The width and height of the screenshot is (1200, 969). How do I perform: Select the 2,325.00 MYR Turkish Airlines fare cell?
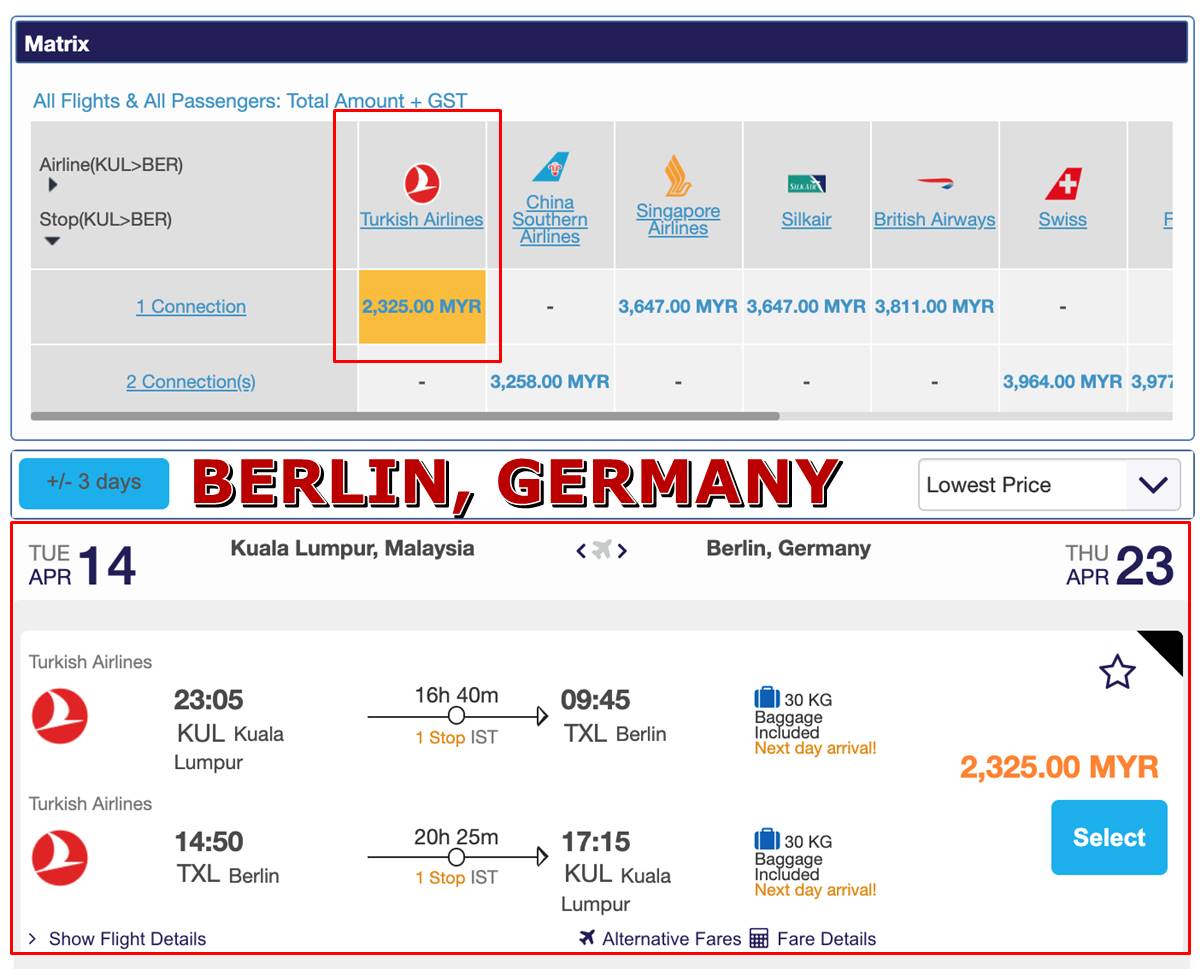coord(422,307)
